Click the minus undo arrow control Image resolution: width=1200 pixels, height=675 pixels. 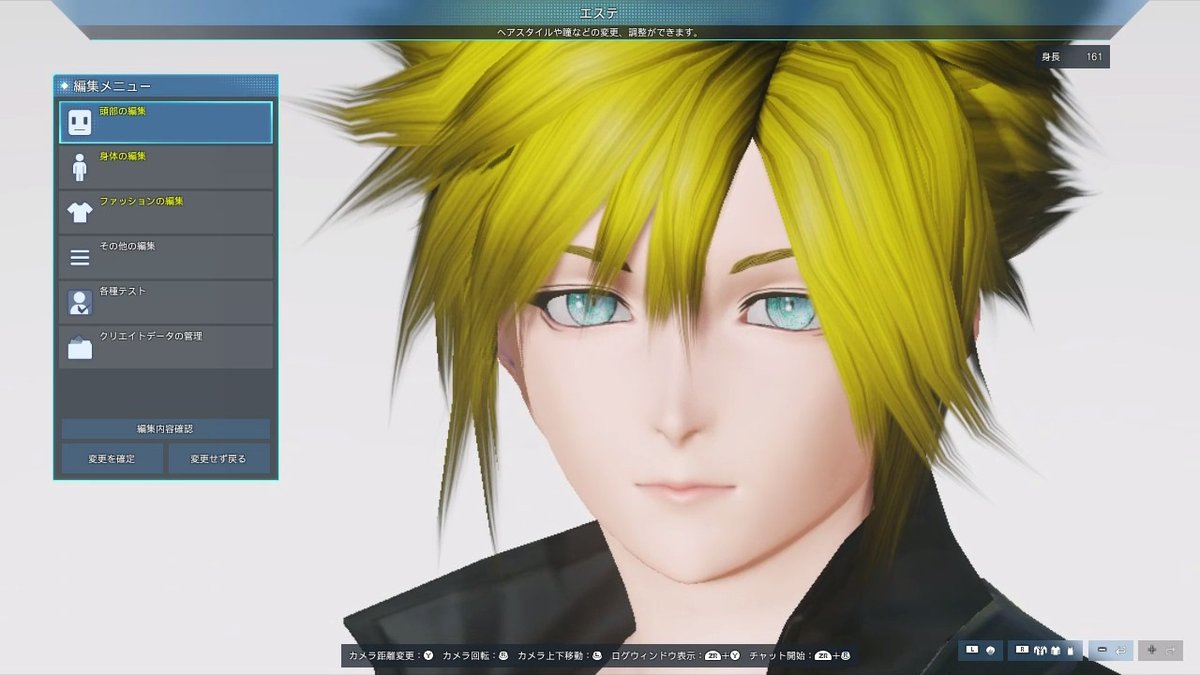click(x=1110, y=650)
